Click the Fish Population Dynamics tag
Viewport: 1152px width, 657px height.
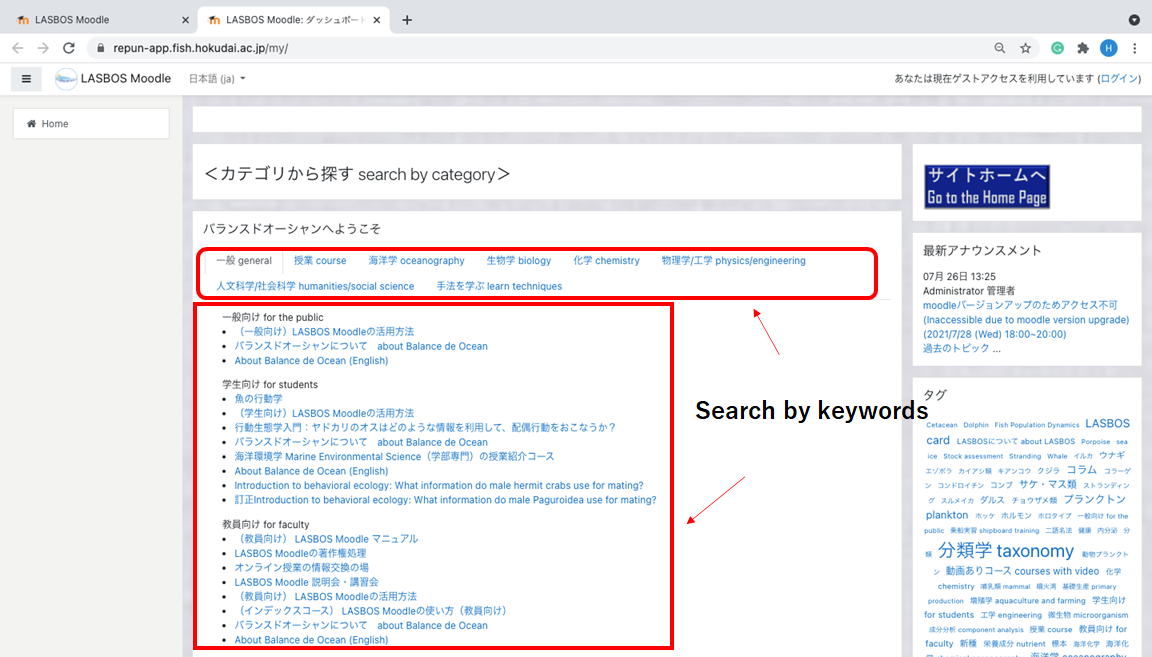pyautogui.click(x=1037, y=425)
